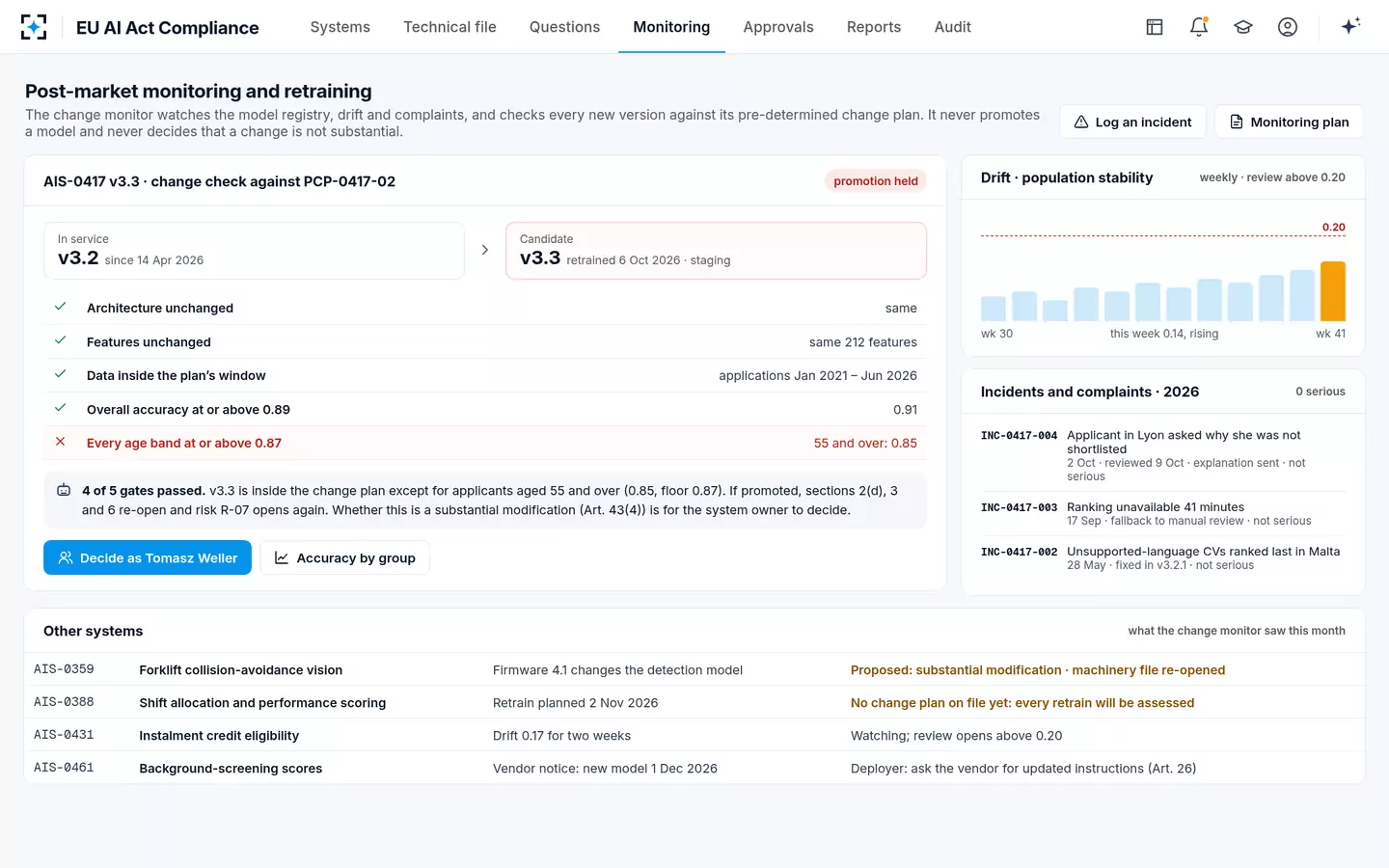
Task: Click Log an incident button
Action: tap(1132, 122)
